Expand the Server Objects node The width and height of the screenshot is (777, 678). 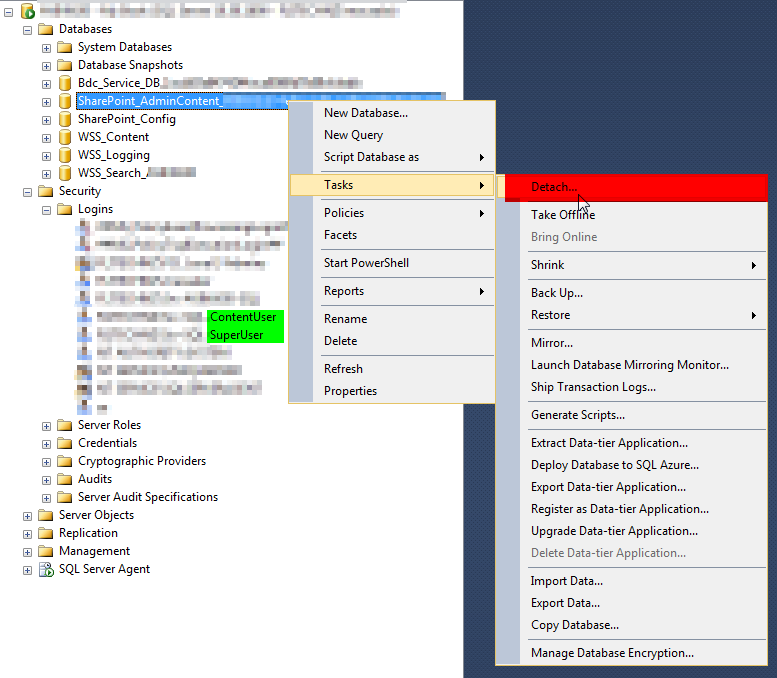(x=27, y=516)
